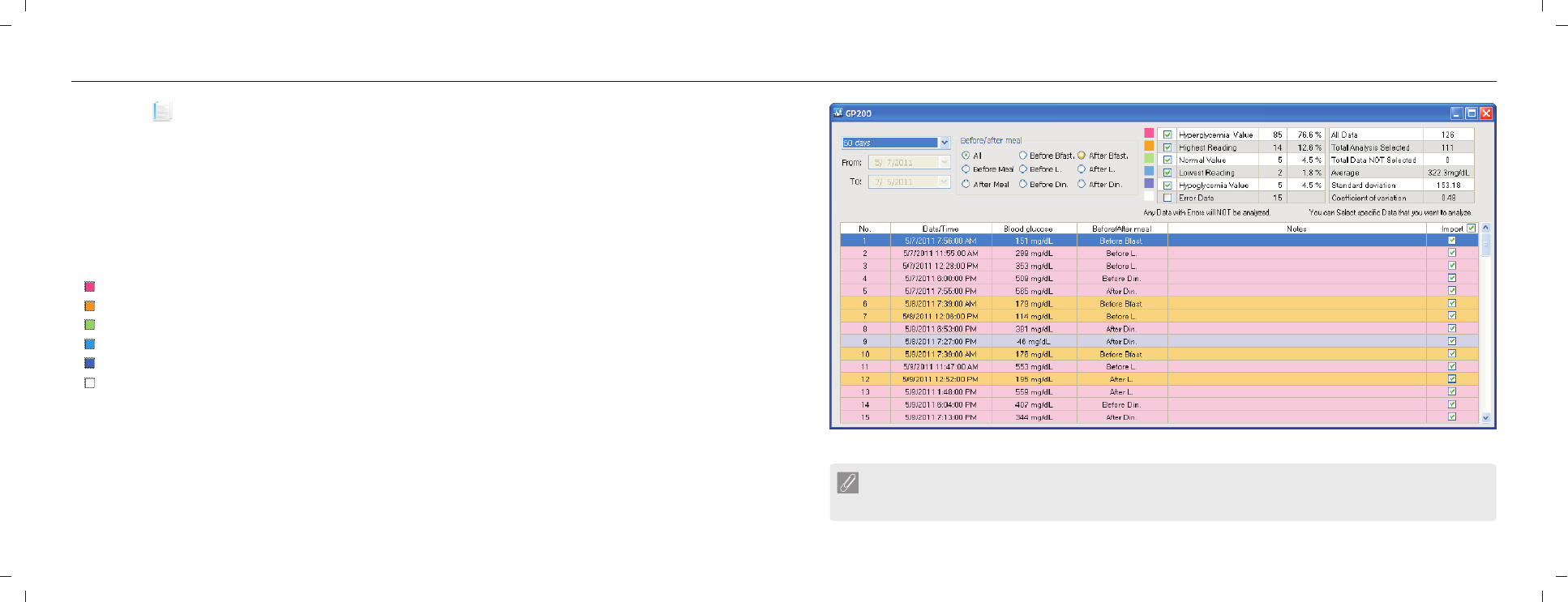Sort by the Blood glucose column header
Image resolution: width=1568 pixels, height=602 pixels.
1034,228
